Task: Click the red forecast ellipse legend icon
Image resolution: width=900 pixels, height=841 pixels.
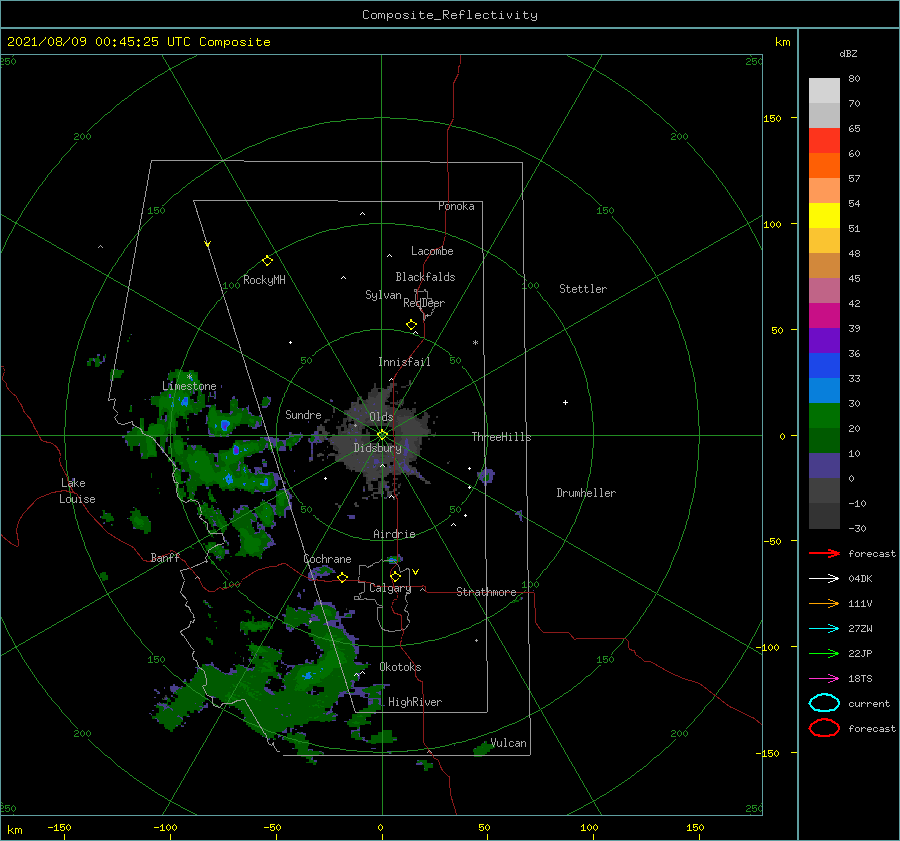Action: 824,728
